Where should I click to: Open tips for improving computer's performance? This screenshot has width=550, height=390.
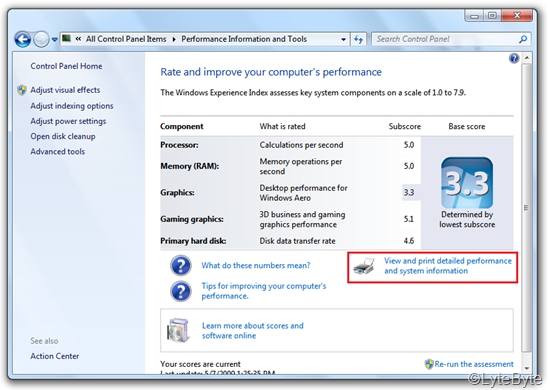264,291
